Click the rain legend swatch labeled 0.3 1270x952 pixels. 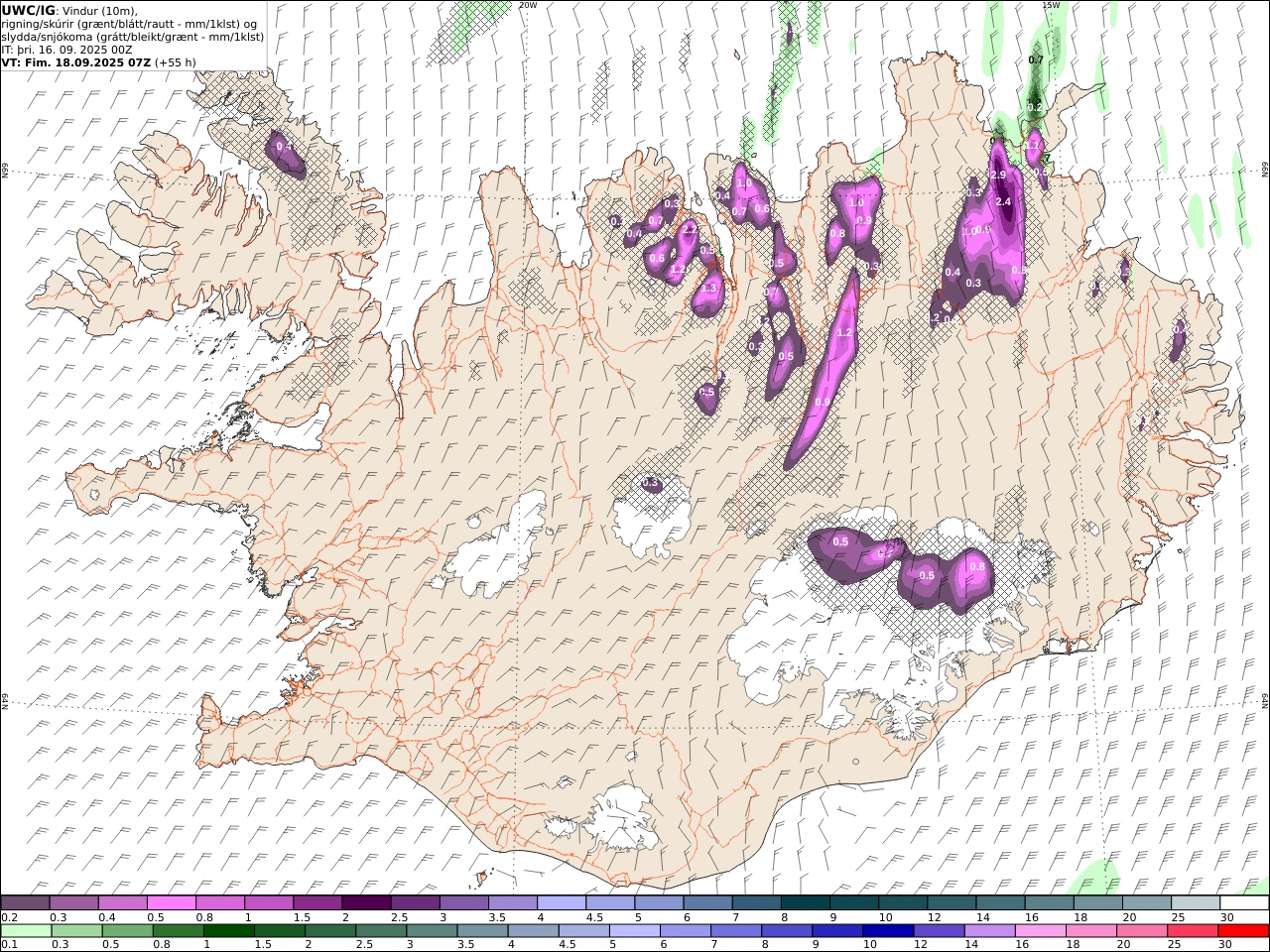coord(76,931)
